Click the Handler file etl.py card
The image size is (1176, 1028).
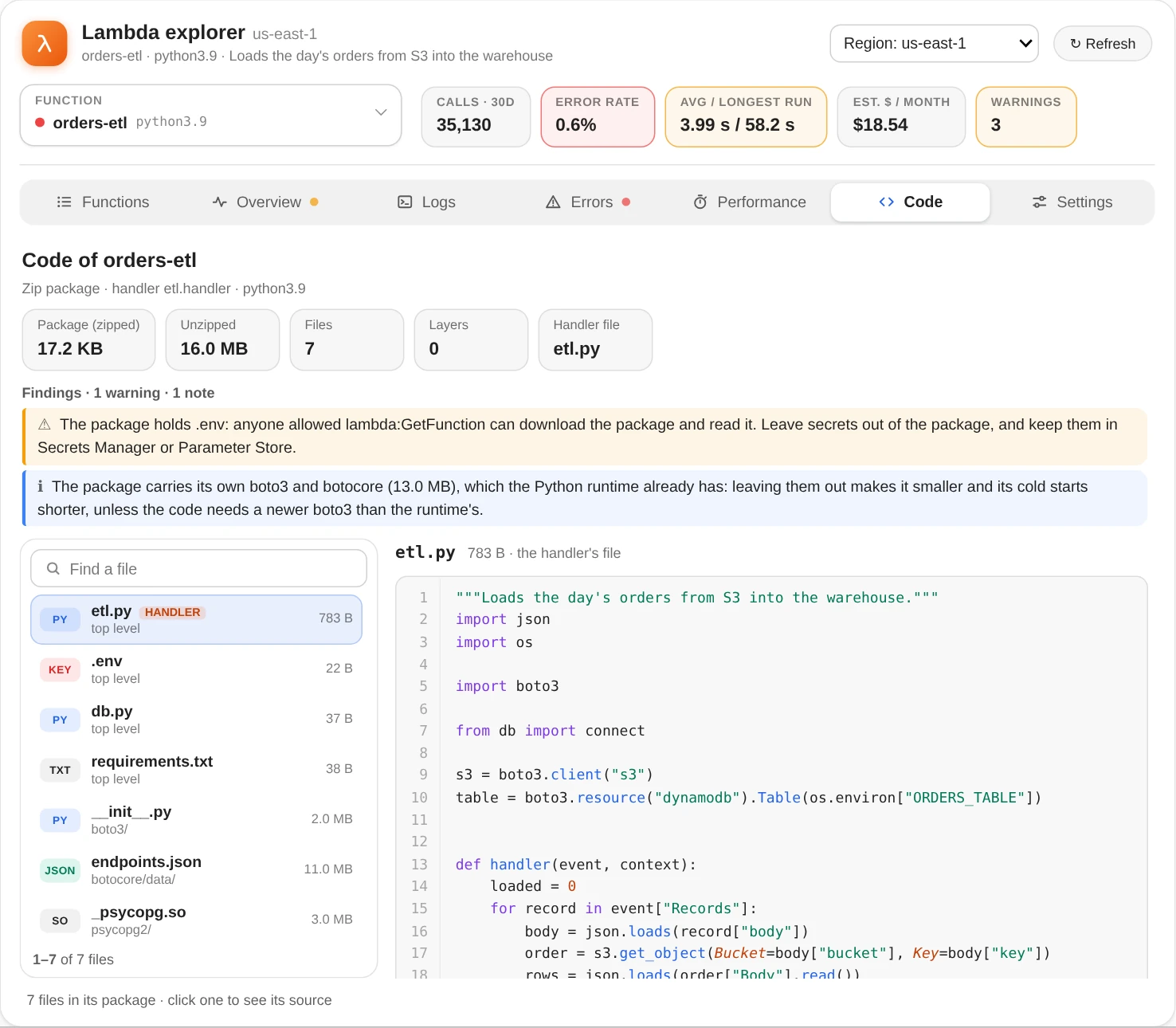click(595, 339)
